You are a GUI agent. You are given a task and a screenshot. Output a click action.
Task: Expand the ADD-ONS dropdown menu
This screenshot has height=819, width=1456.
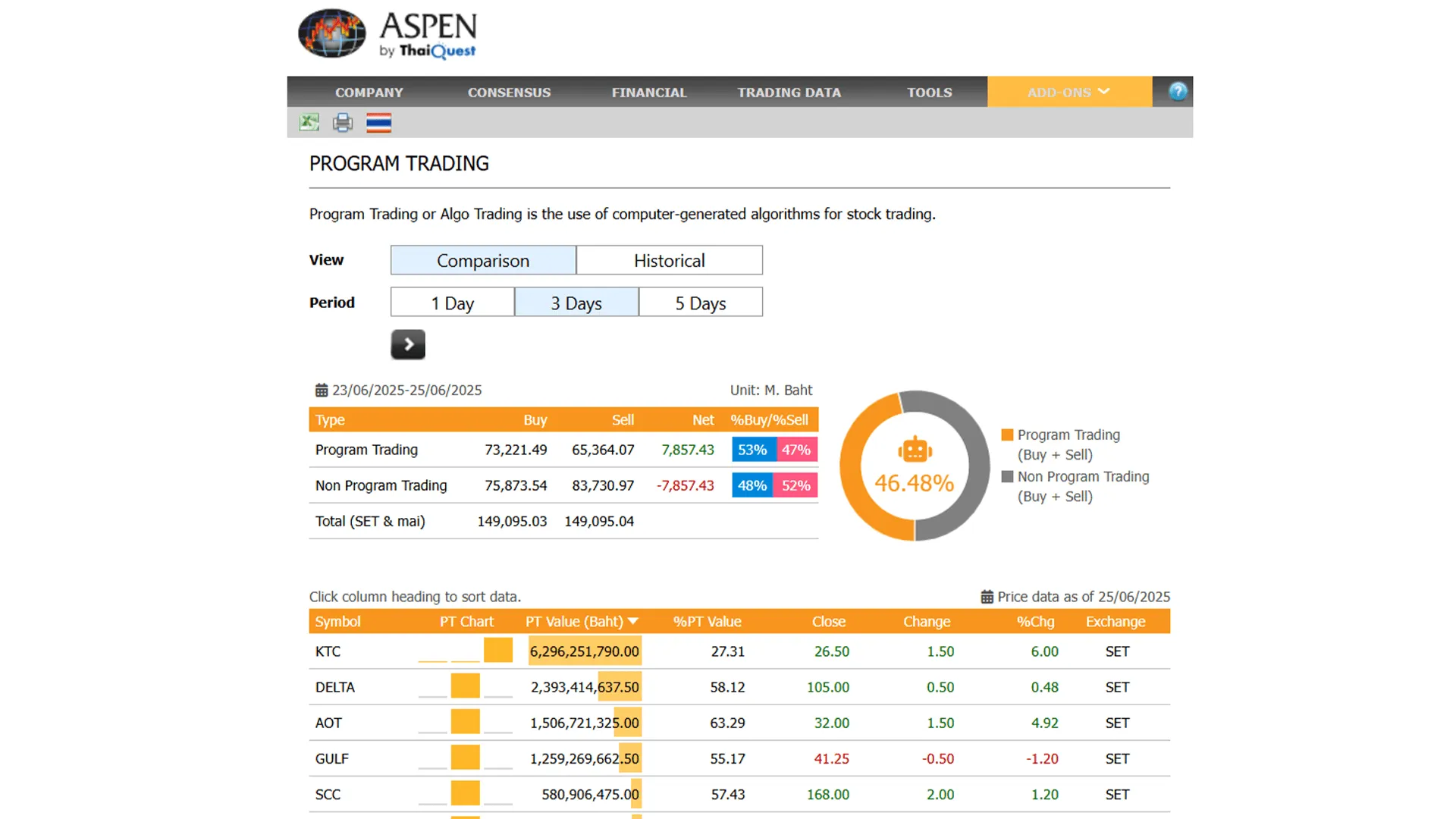point(1069,92)
